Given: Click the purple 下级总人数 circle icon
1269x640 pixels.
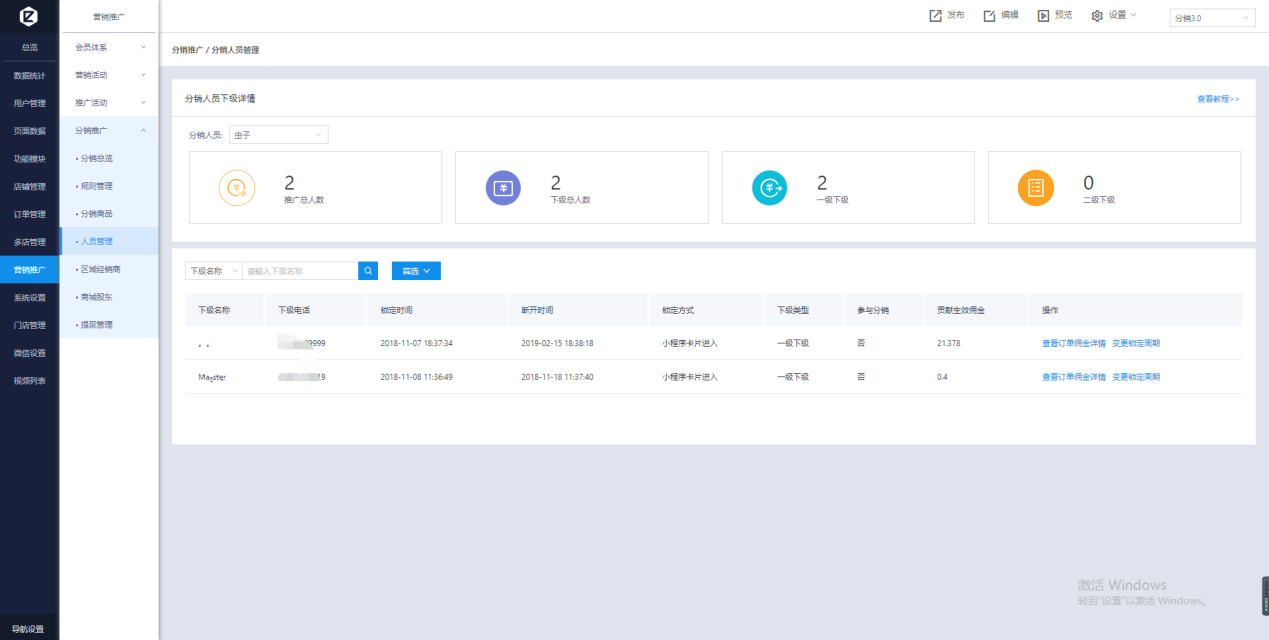Looking at the screenshot, I should [x=503, y=187].
